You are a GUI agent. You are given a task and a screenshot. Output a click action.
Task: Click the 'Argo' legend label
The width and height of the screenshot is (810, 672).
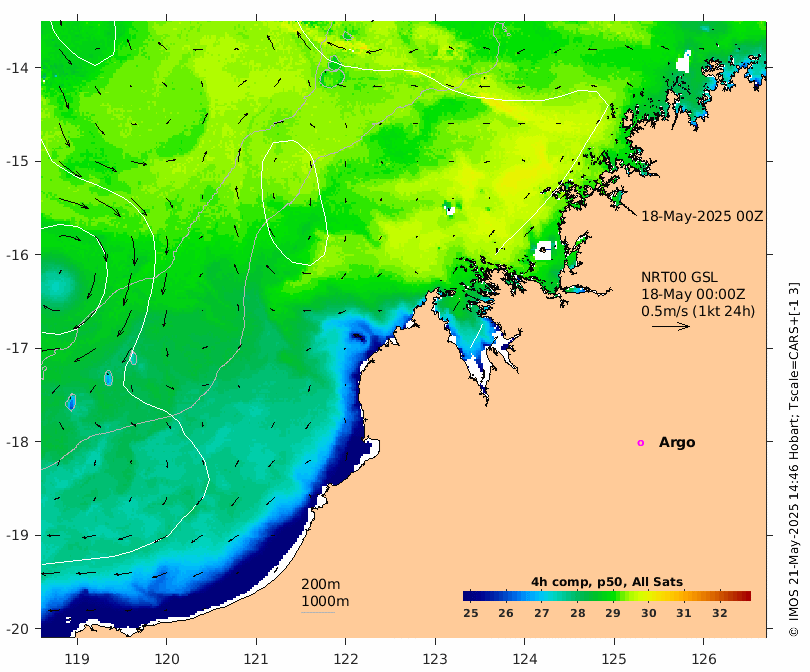click(x=677, y=443)
